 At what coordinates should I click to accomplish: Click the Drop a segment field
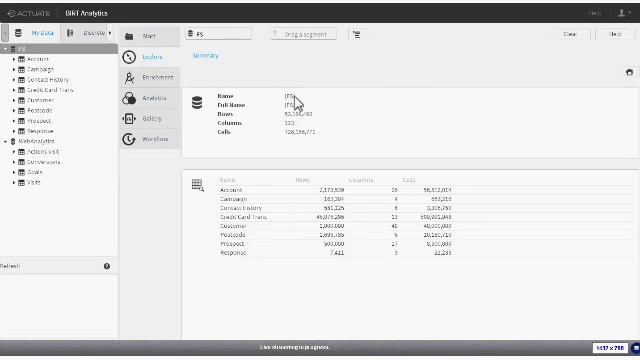tap(303, 34)
